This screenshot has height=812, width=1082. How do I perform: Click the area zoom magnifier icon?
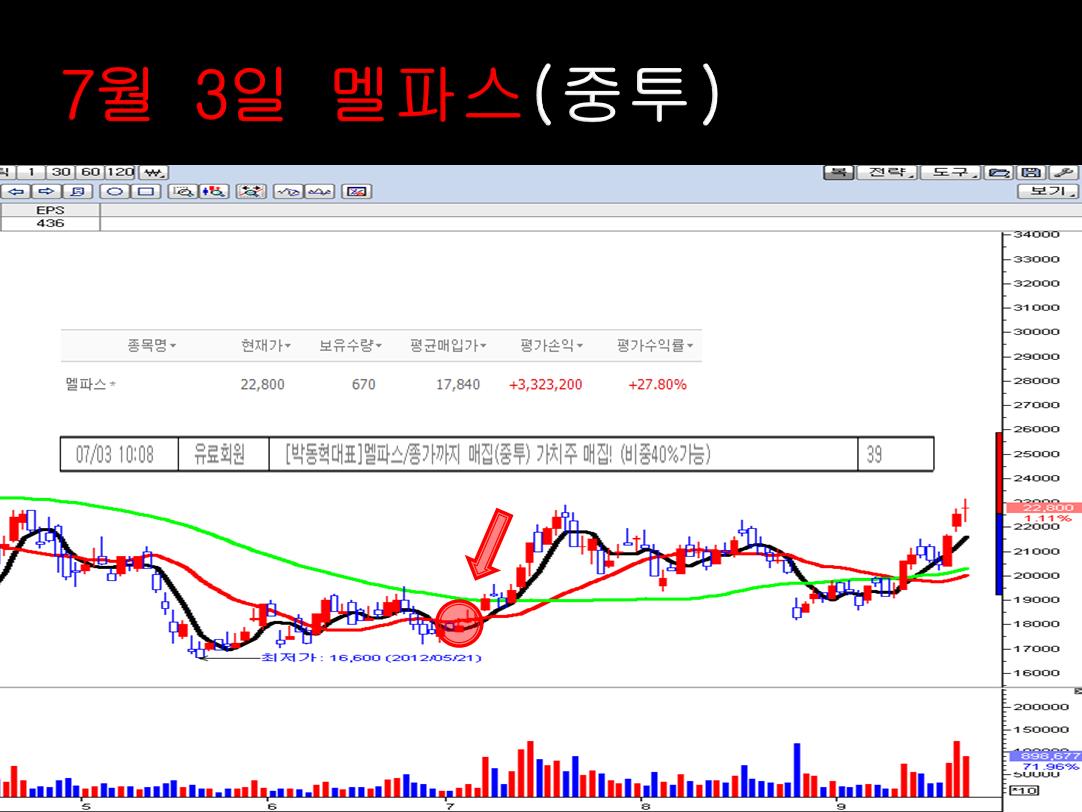(x=184, y=191)
